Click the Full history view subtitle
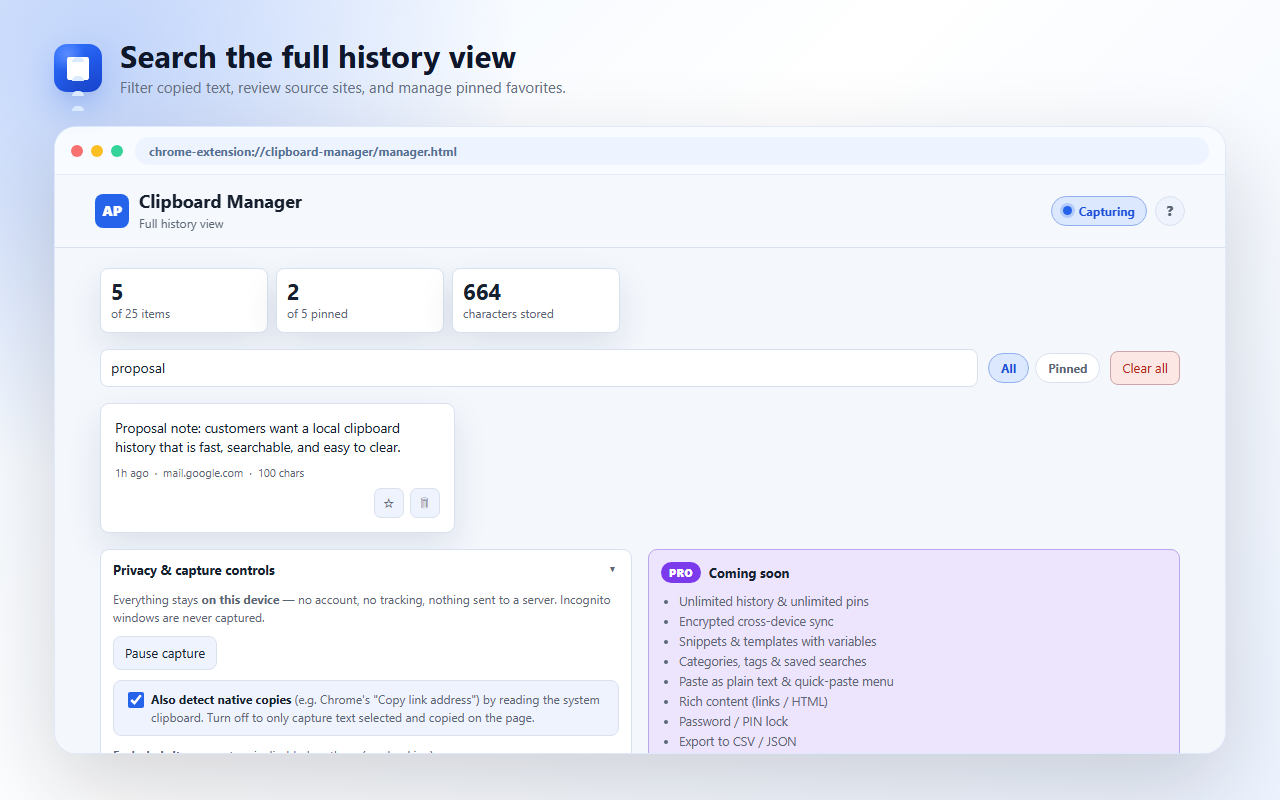The width and height of the screenshot is (1280, 800). [181, 224]
